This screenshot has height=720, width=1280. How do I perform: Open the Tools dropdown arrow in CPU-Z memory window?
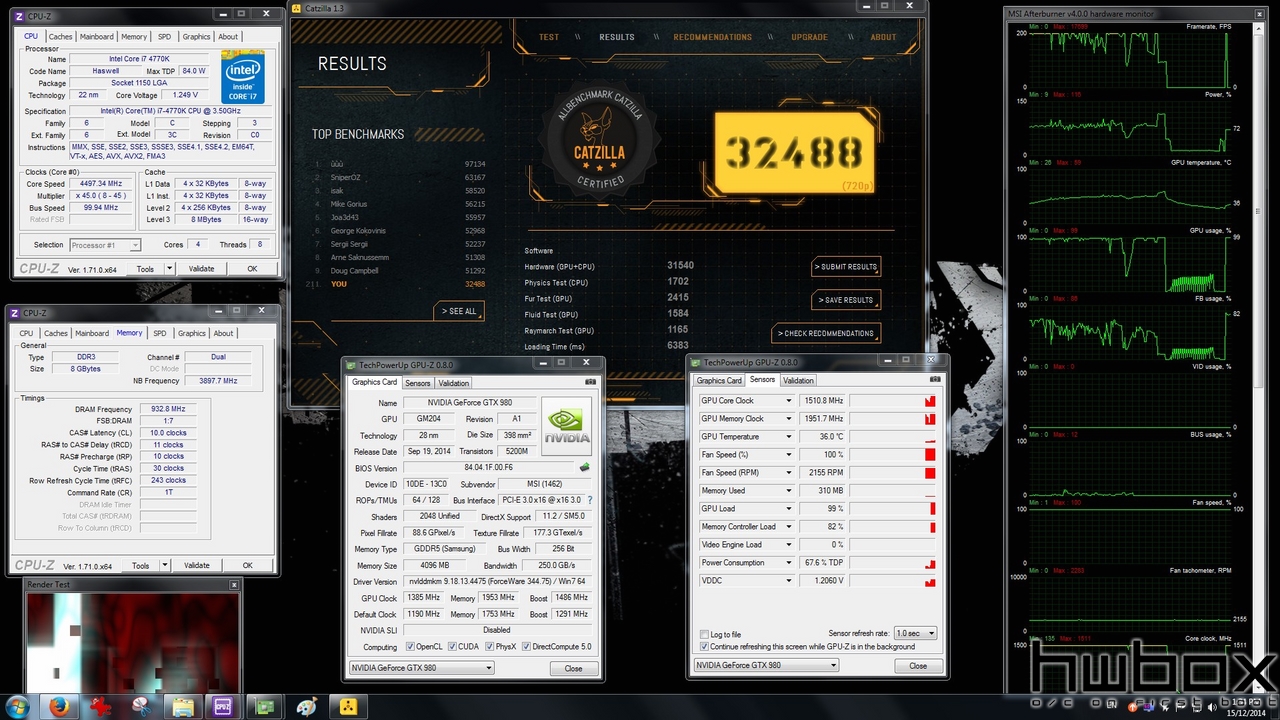[165, 565]
